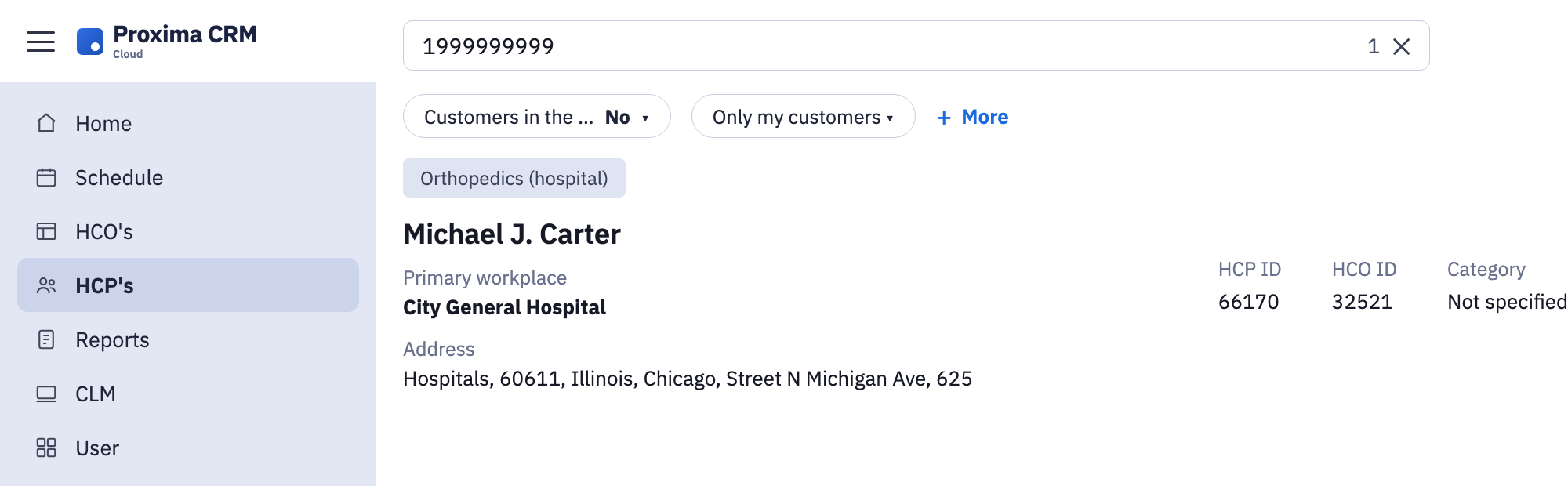Select the CLM menu label
The image size is (1568, 486).
(96, 394)
